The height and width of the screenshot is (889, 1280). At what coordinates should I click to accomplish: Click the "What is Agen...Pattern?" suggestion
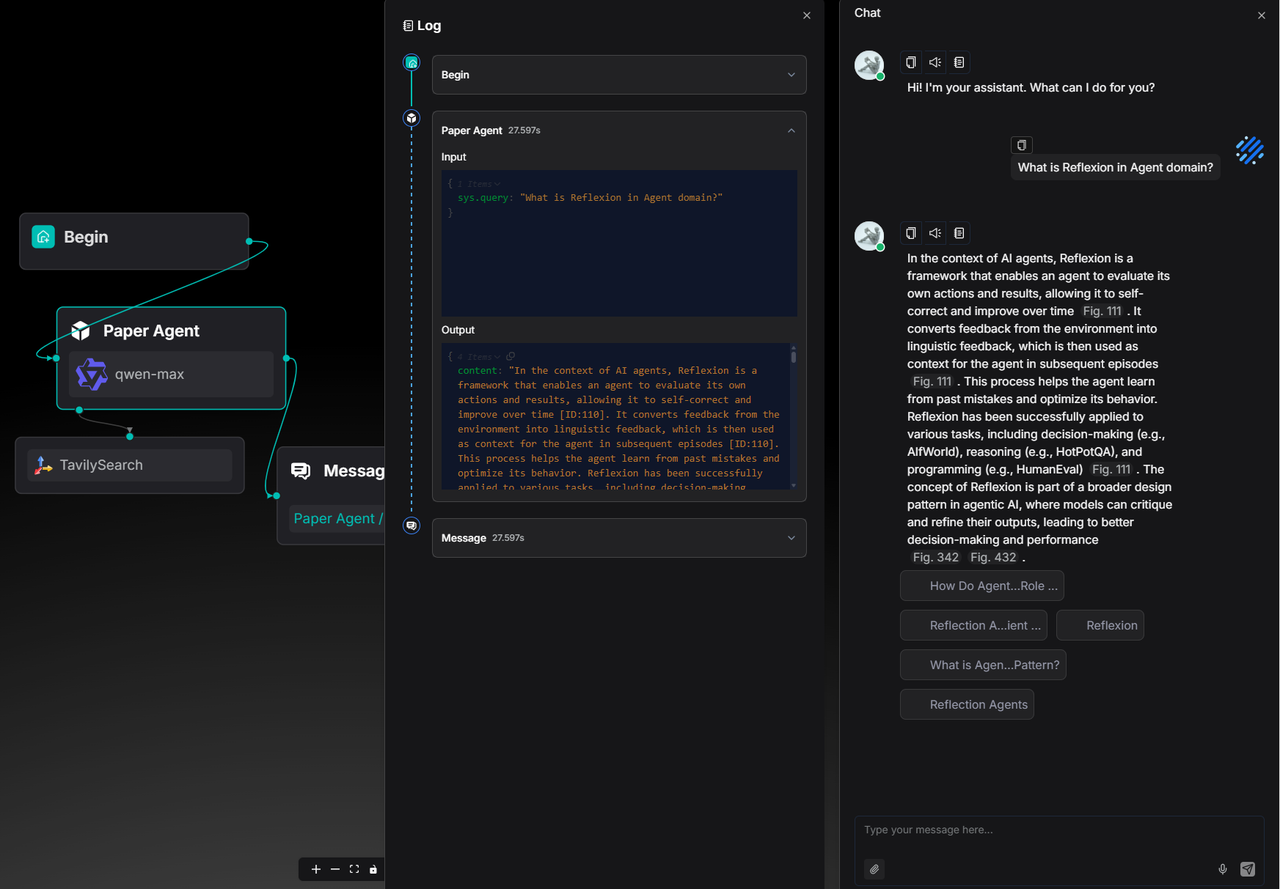click(983, 665)
